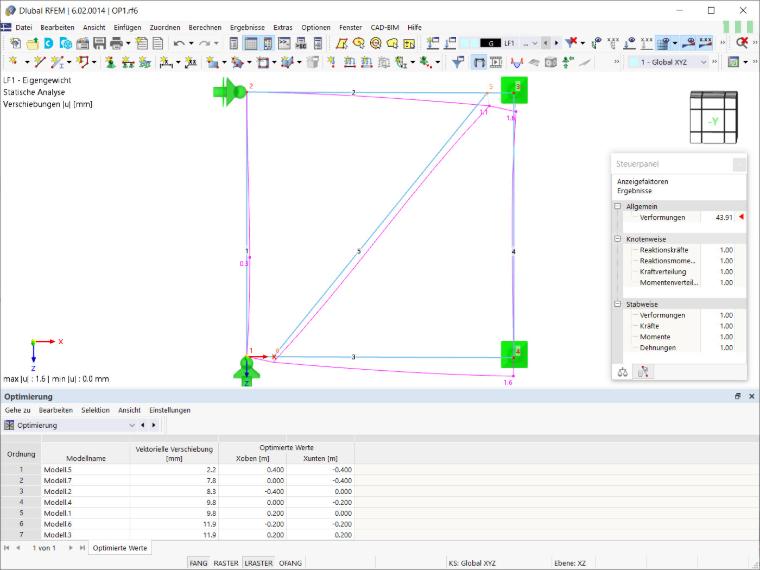
Task: Click the black G load case color swatch
Action: [490, 43]
